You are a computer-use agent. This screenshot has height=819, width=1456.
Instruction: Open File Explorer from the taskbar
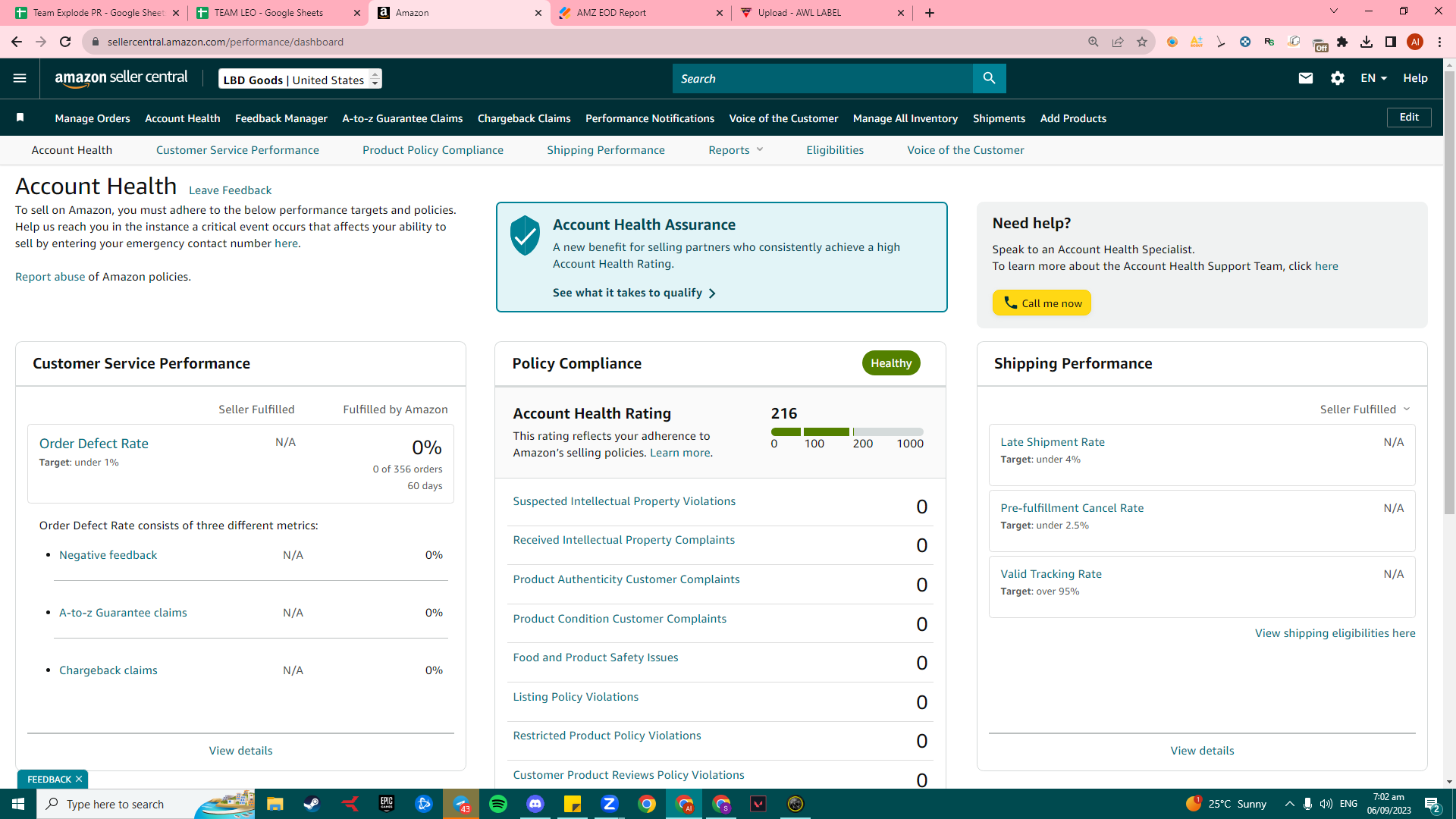275,804
